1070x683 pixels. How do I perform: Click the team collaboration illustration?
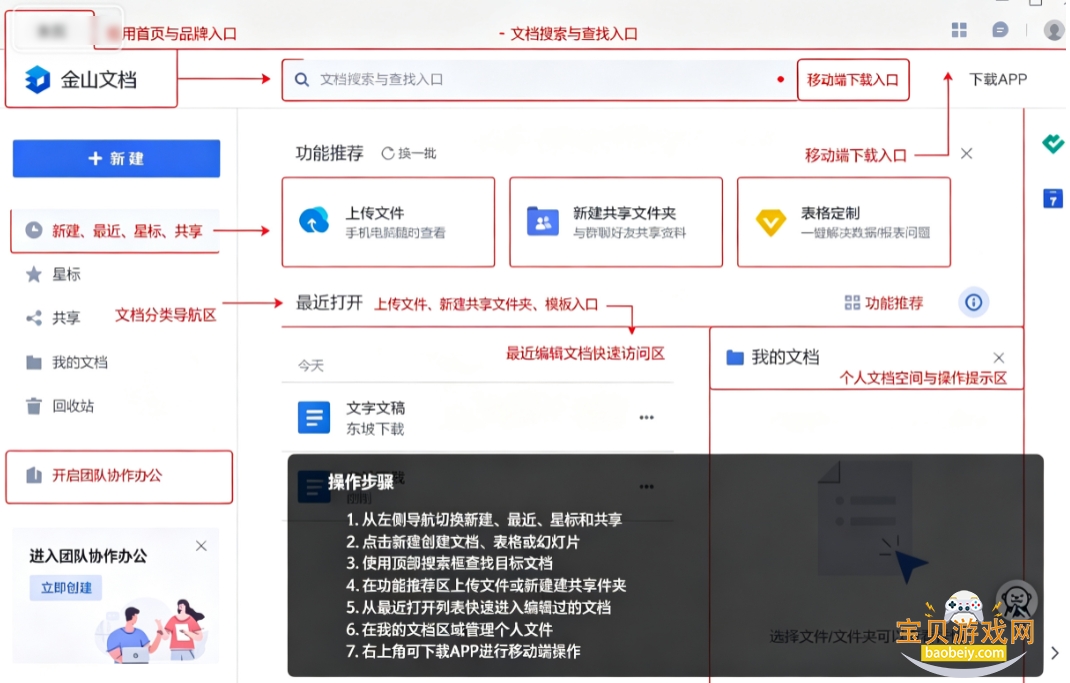click(150, 630)
